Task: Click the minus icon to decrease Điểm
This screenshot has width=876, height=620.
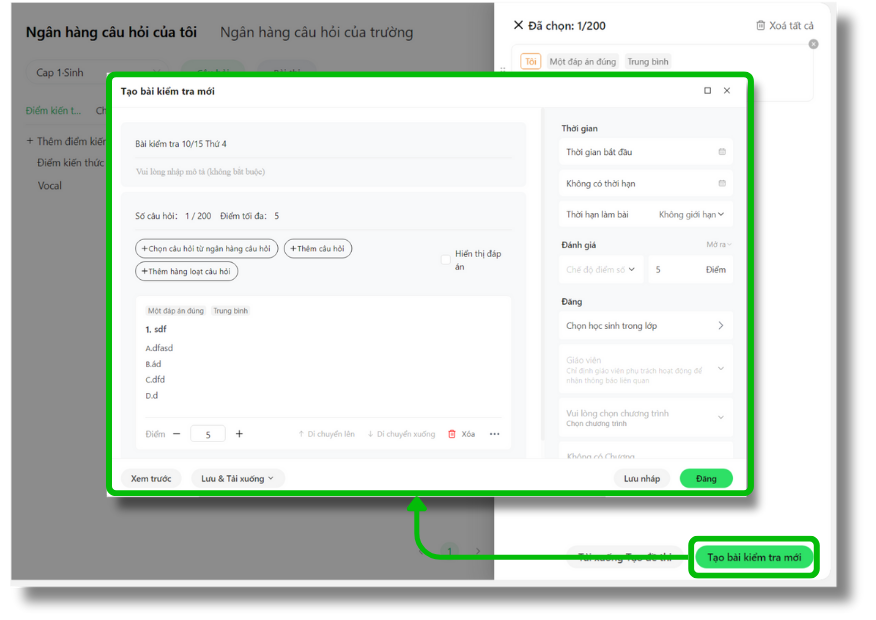Action: [x=177, y=434]
